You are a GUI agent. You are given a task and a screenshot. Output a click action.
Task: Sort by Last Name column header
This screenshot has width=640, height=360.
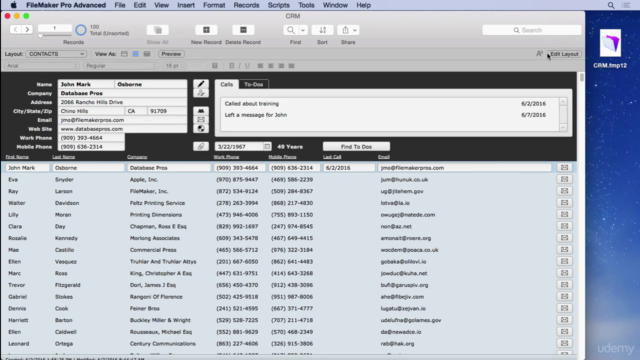(x=64, y=157)
